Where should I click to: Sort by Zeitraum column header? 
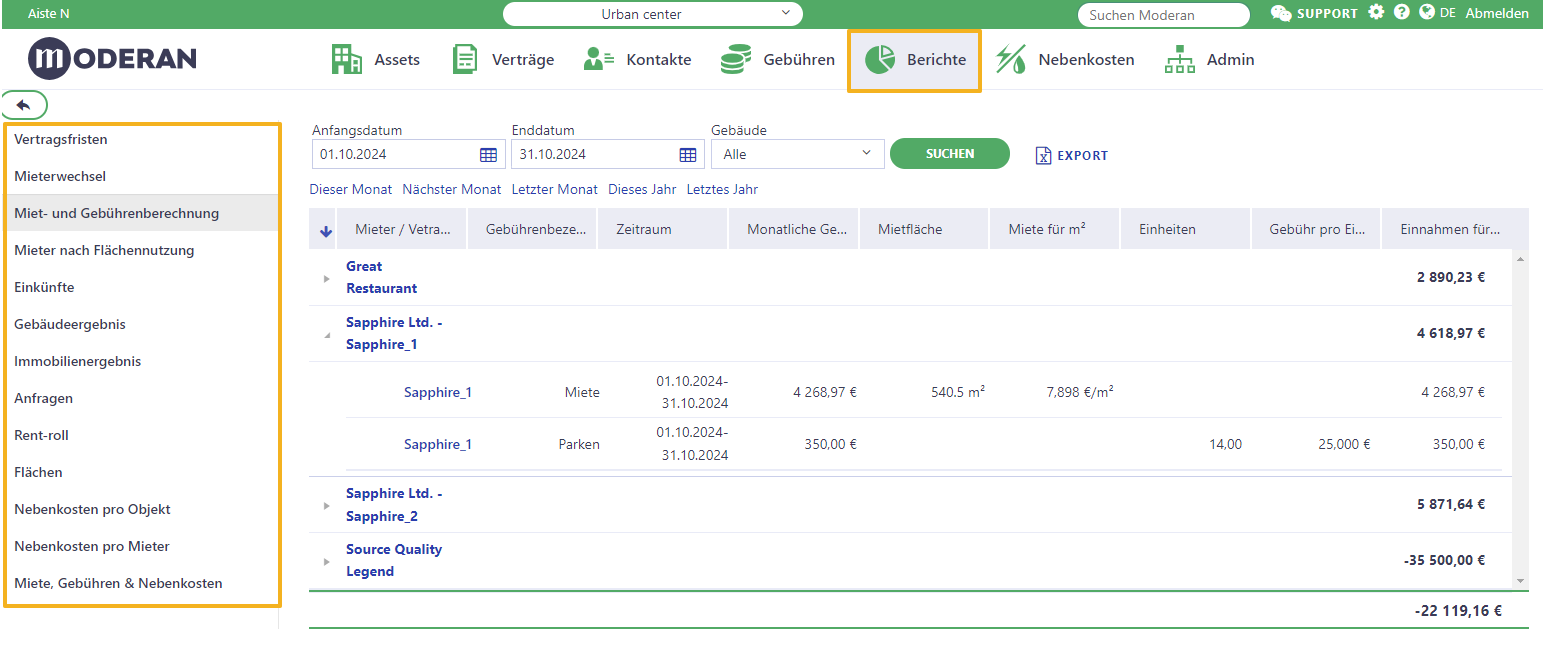[662, 229]
